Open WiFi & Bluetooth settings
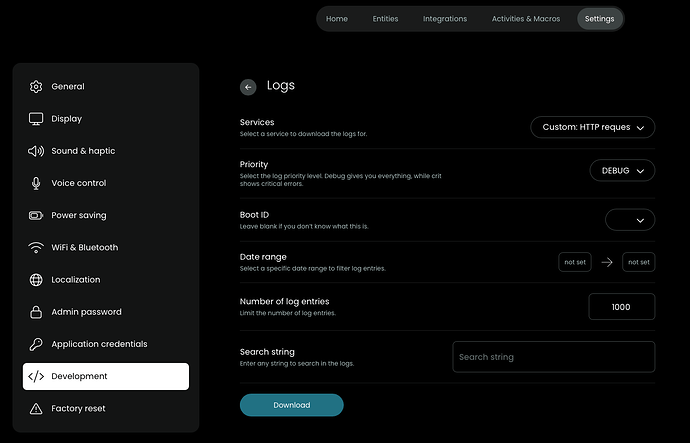Image resolution: width=690 pixels, height=443 pixels. coord(106,248)
